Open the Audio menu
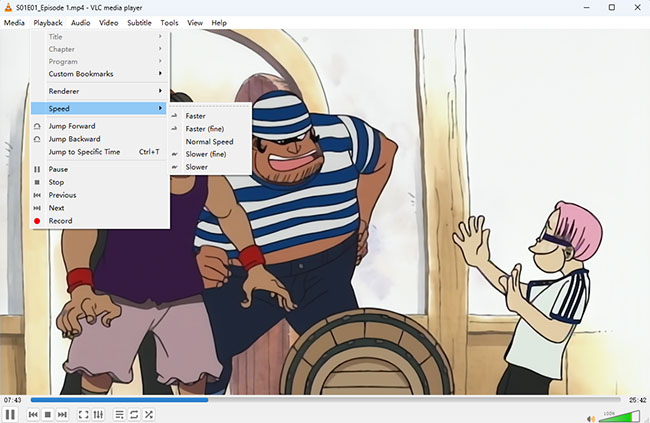The height and width of the screenshot is (423, 650). tap(80, 23)
